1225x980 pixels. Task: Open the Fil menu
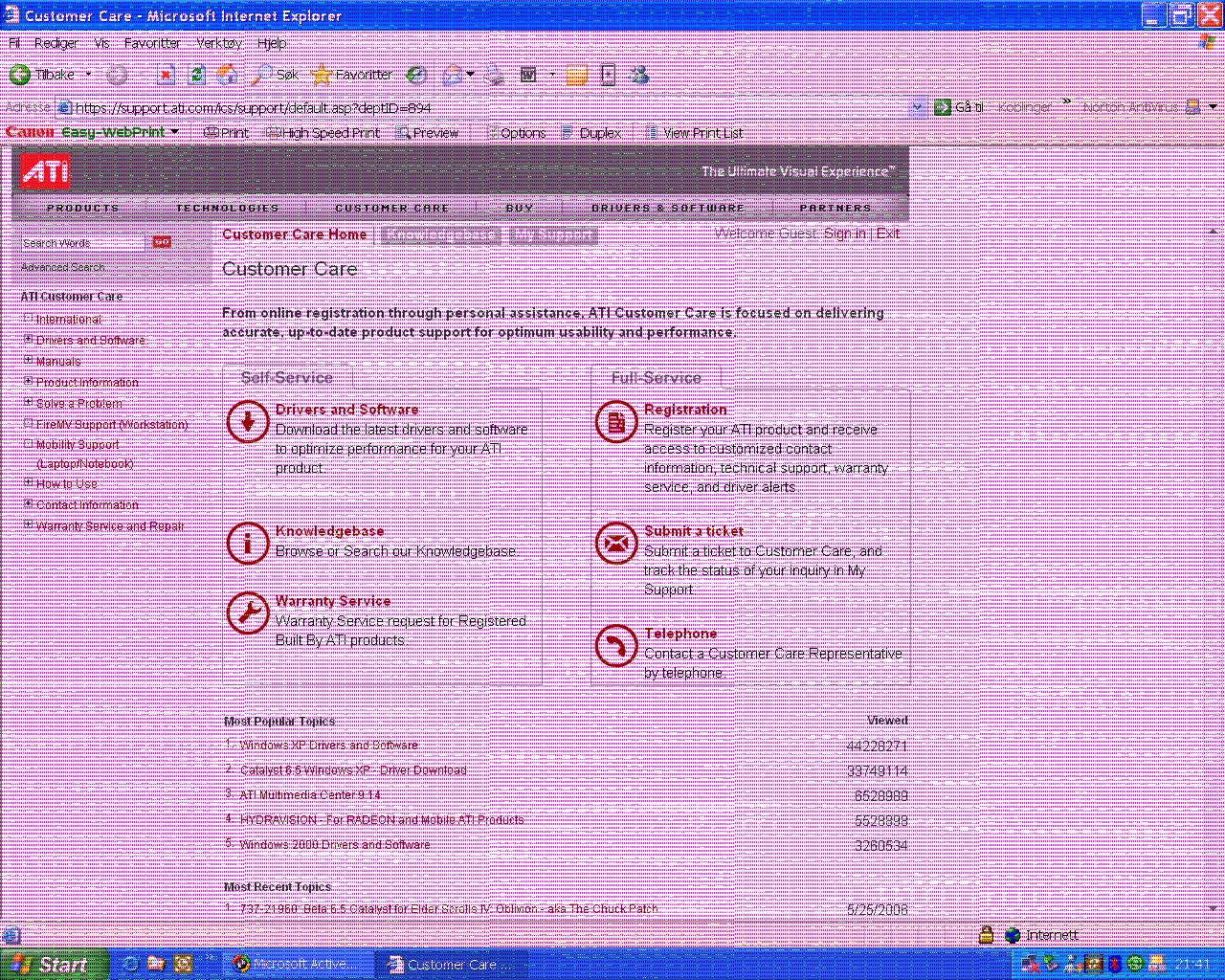pyautogui.click(x=14, y=43)
